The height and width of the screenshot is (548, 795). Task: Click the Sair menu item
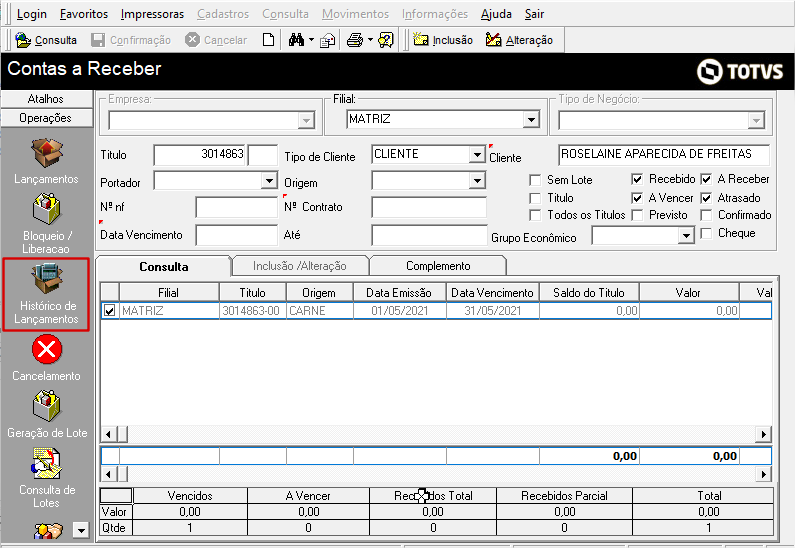tap(534, 14)
